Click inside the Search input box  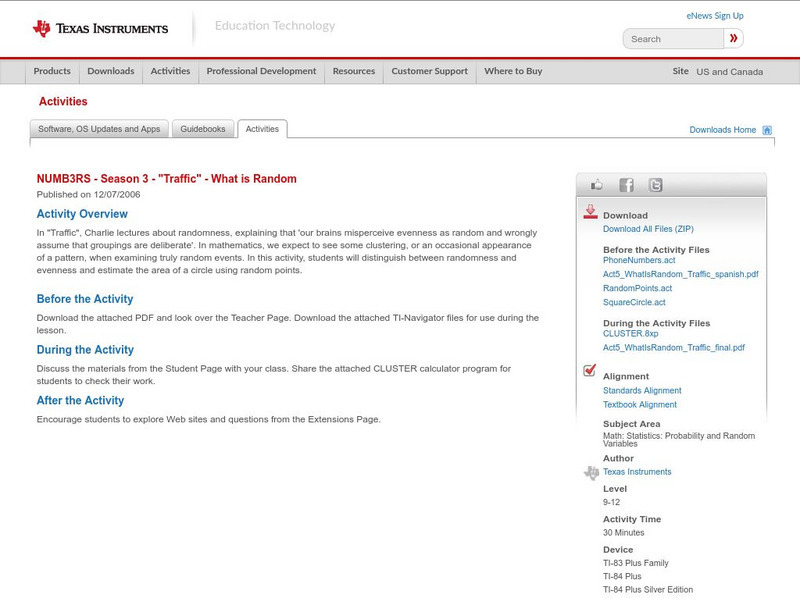[668, 38]
